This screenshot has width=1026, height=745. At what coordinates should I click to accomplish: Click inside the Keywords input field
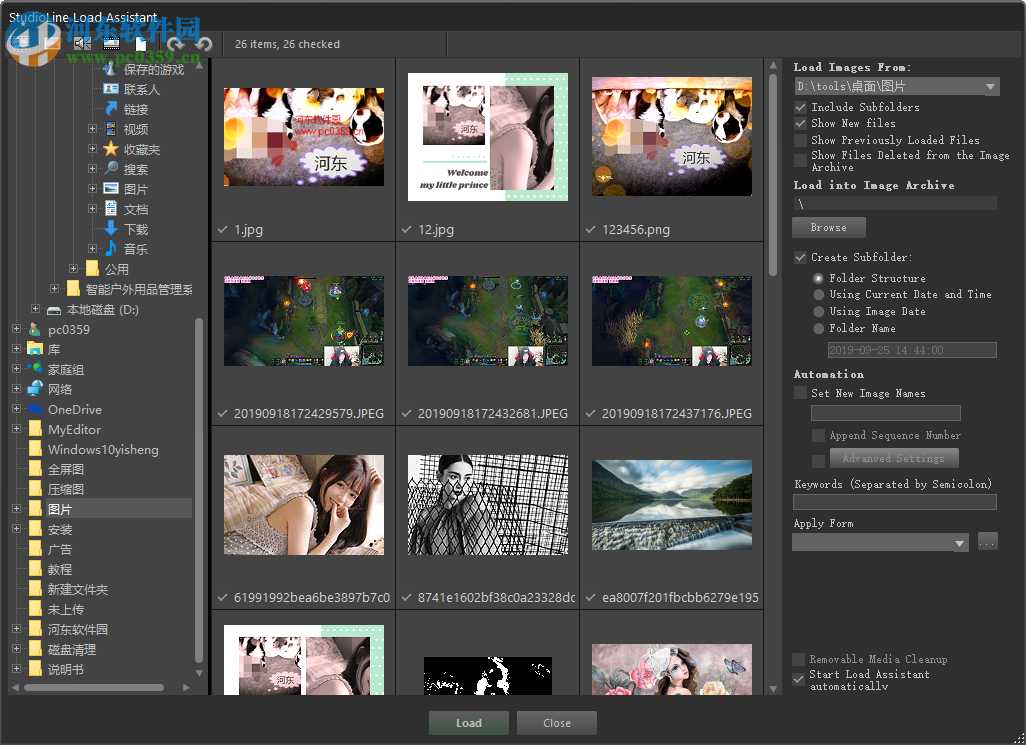pos(895,501)
